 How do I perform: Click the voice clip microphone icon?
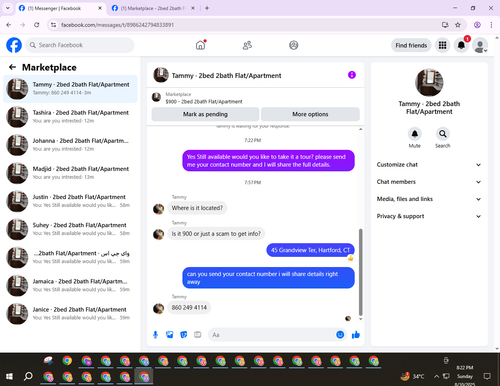click(x=155, y=335)
